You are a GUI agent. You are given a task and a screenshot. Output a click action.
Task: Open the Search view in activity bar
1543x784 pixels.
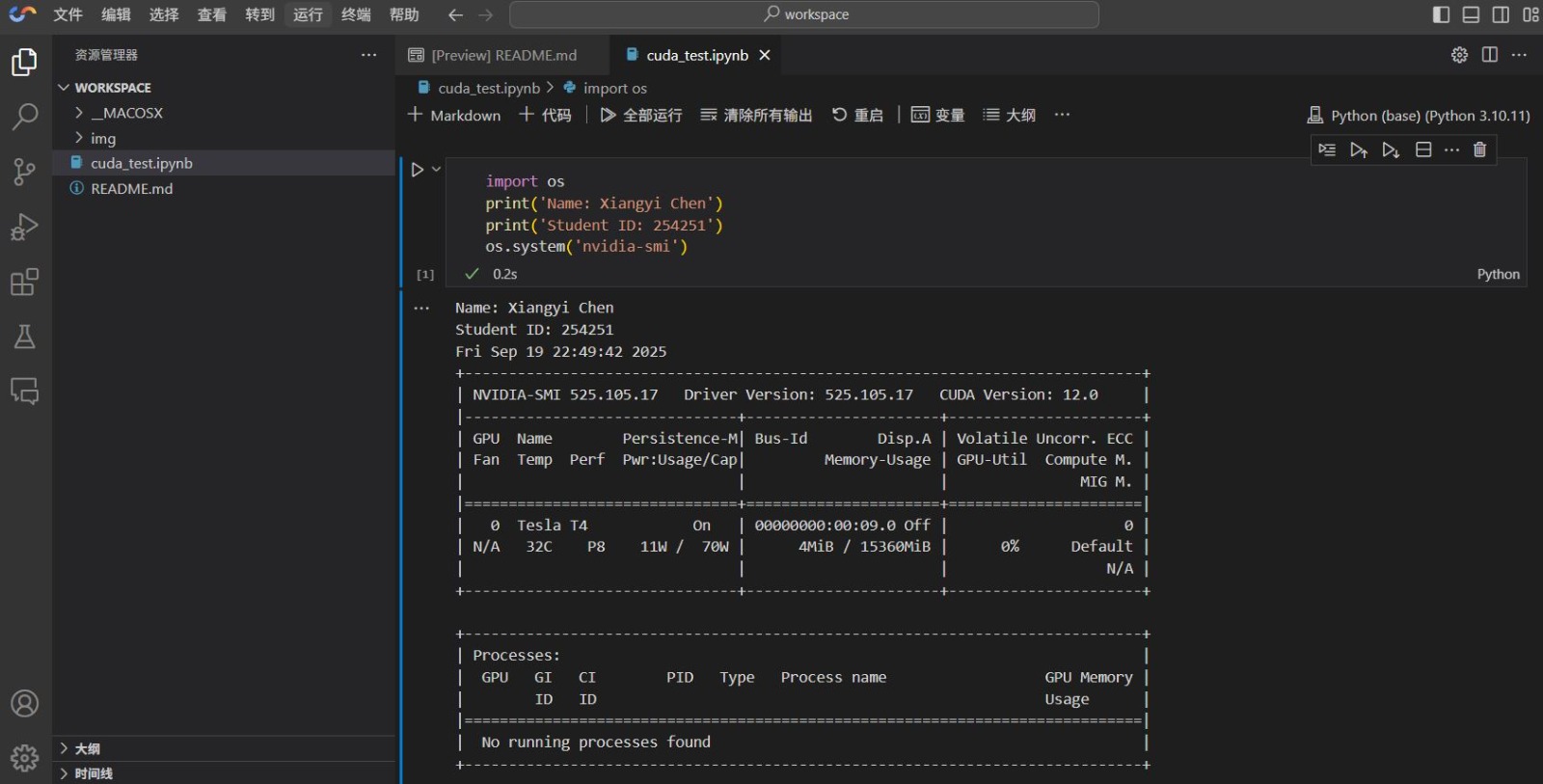click(x=24, y=117)
